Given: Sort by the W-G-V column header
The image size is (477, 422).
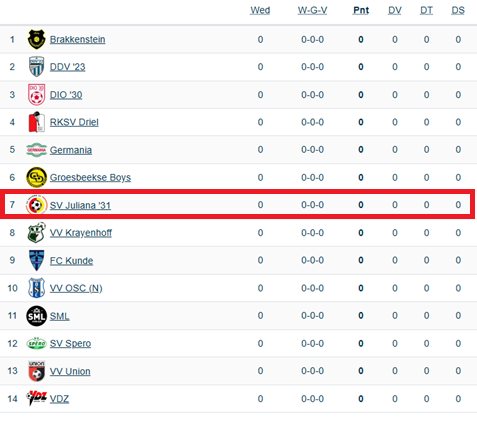Looking at the screenshot, I should coord(312,10).
